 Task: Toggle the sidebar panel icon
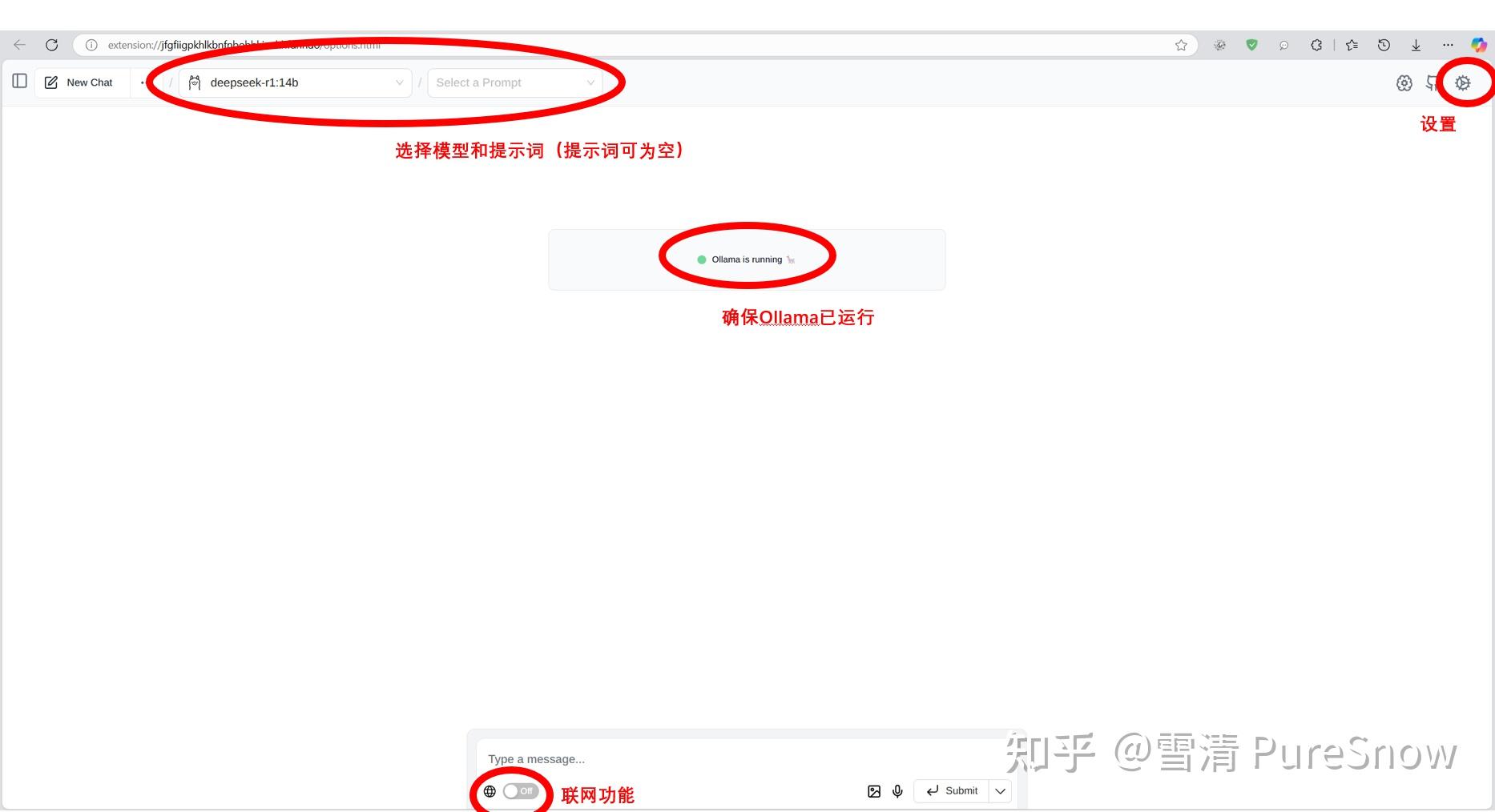(20, 81)
